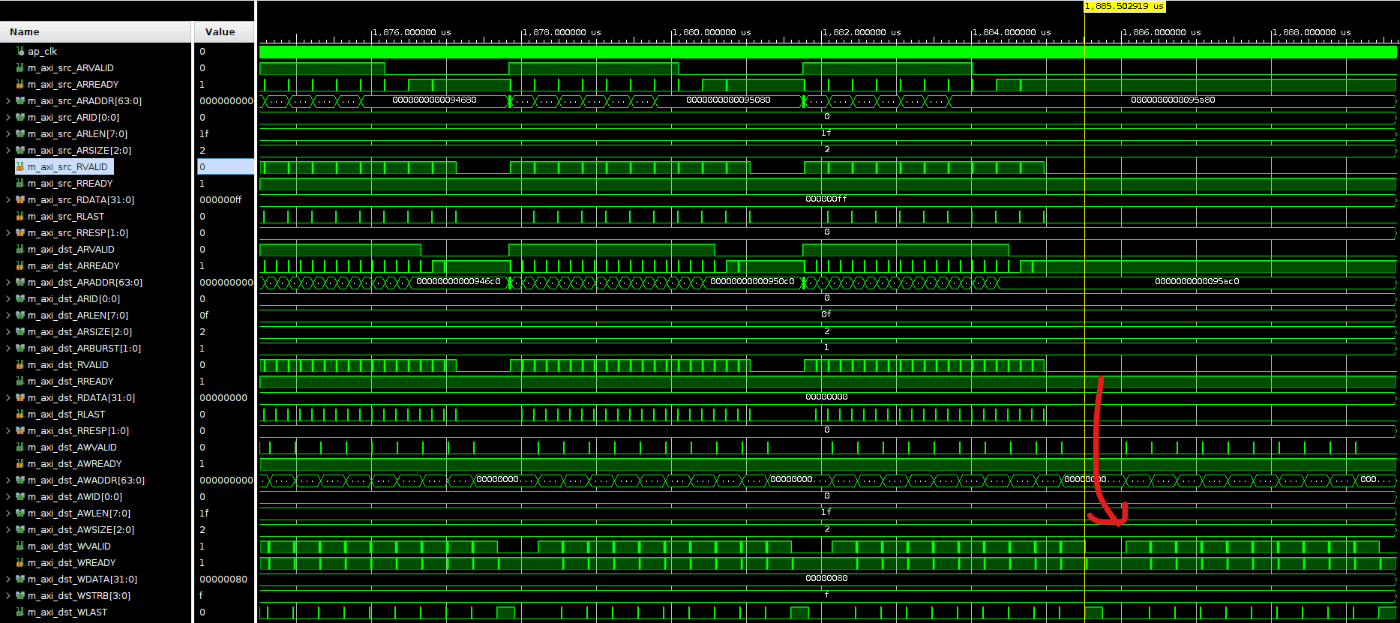Click the m_axi_src_ARREADY signal icon

21,84
